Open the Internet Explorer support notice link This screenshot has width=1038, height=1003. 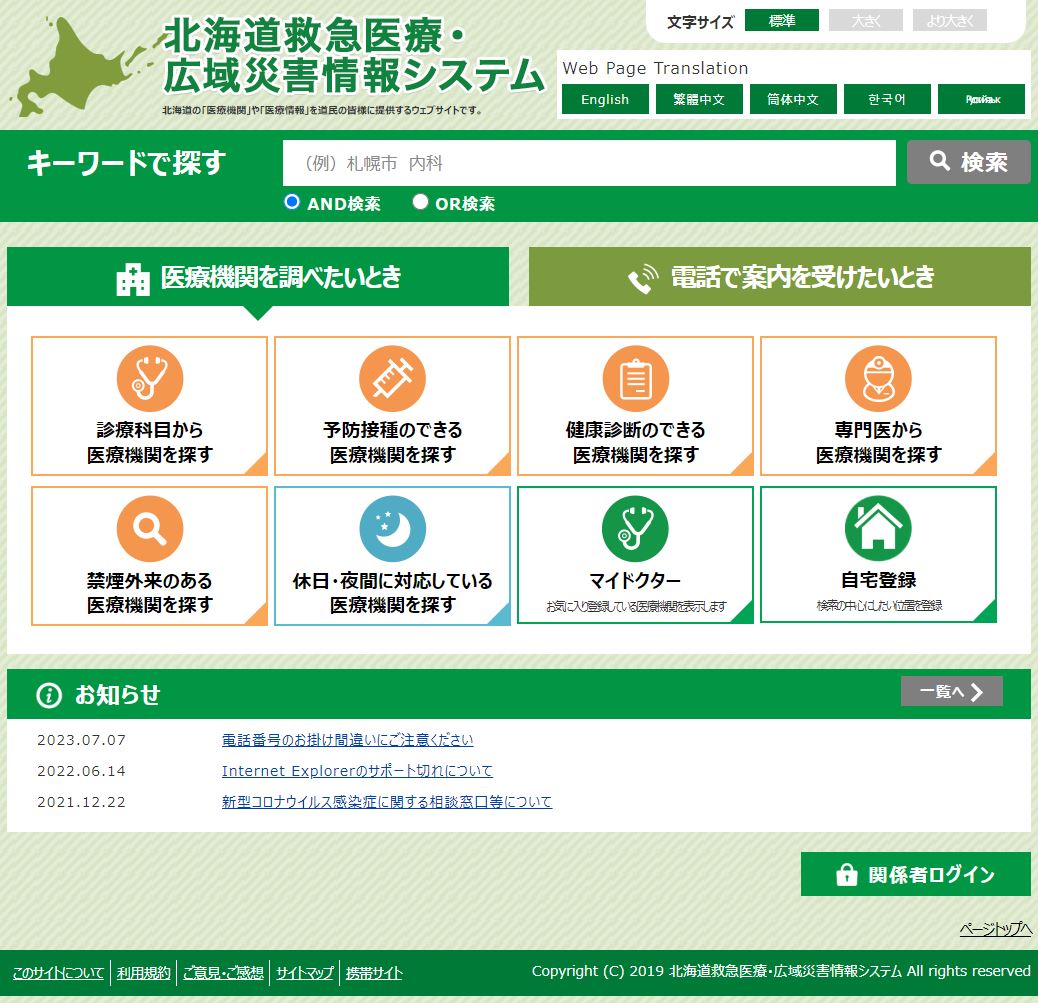[x=357, y=771]
